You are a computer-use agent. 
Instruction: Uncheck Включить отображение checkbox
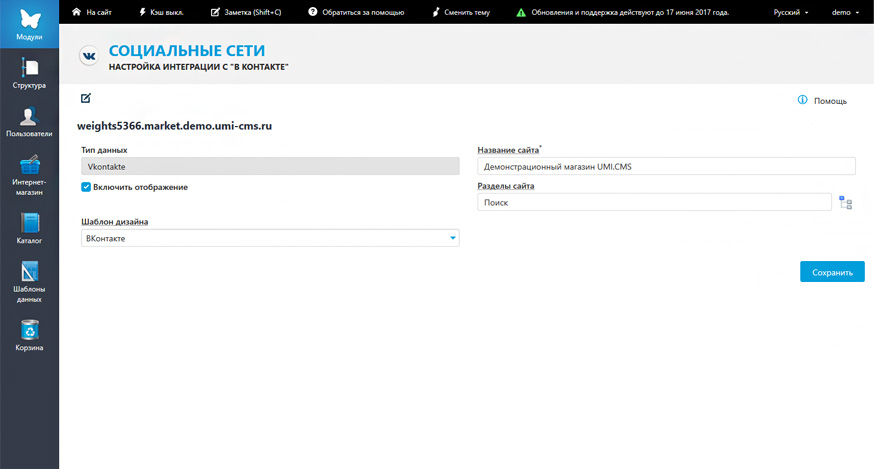click(x=86, y=187)
